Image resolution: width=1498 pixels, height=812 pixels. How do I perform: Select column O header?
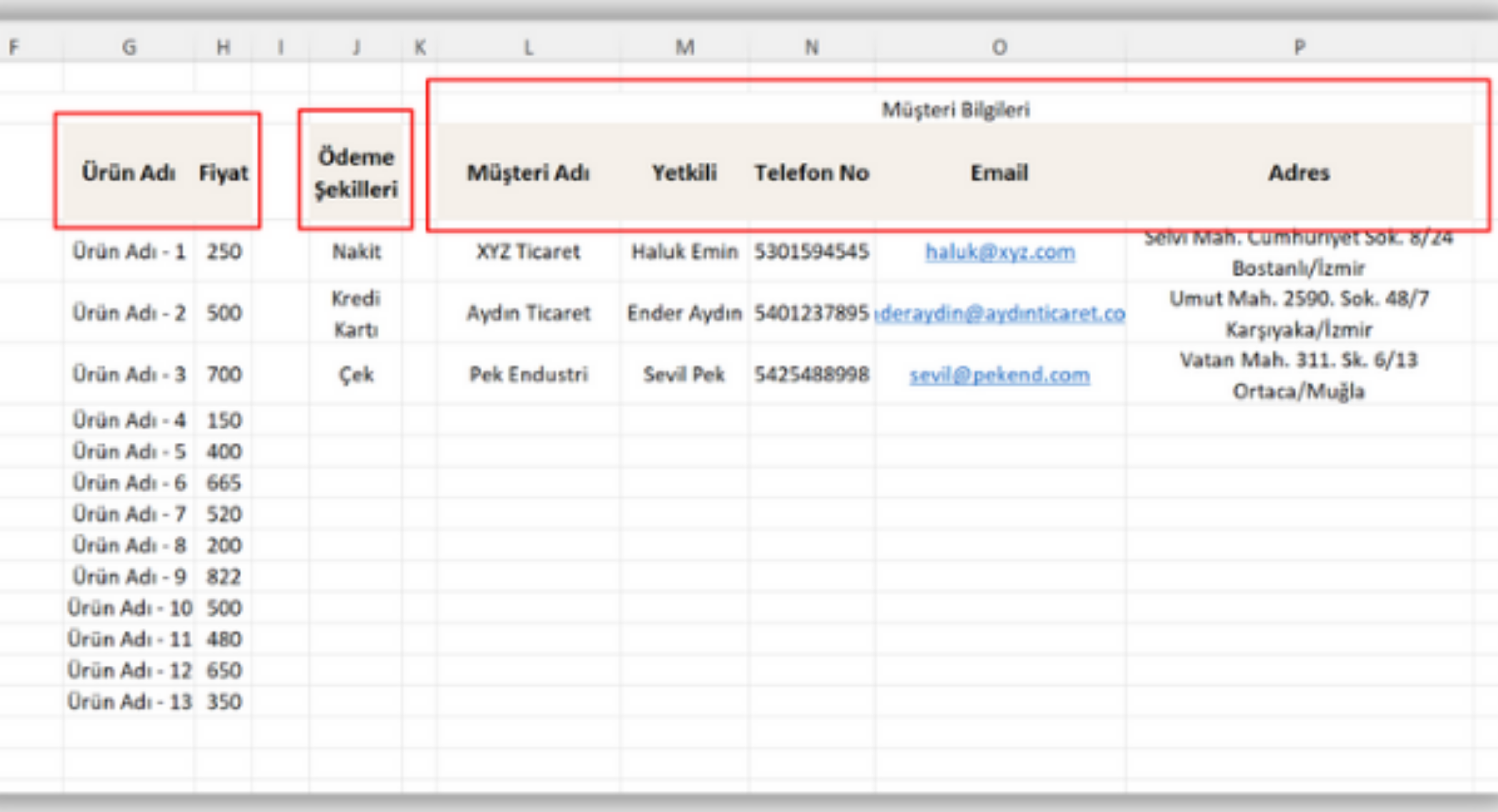999,47
